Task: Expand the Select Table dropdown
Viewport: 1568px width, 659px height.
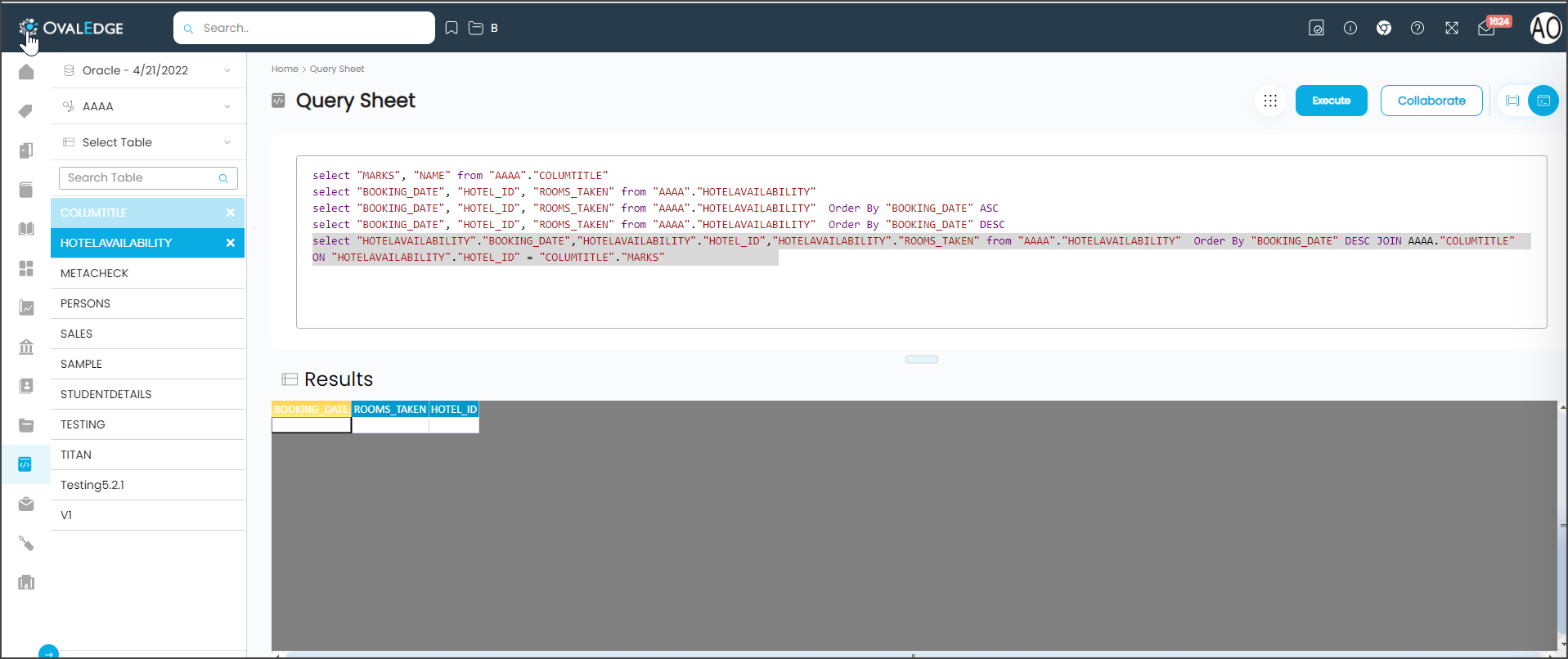Action: (x=148, y=142)
